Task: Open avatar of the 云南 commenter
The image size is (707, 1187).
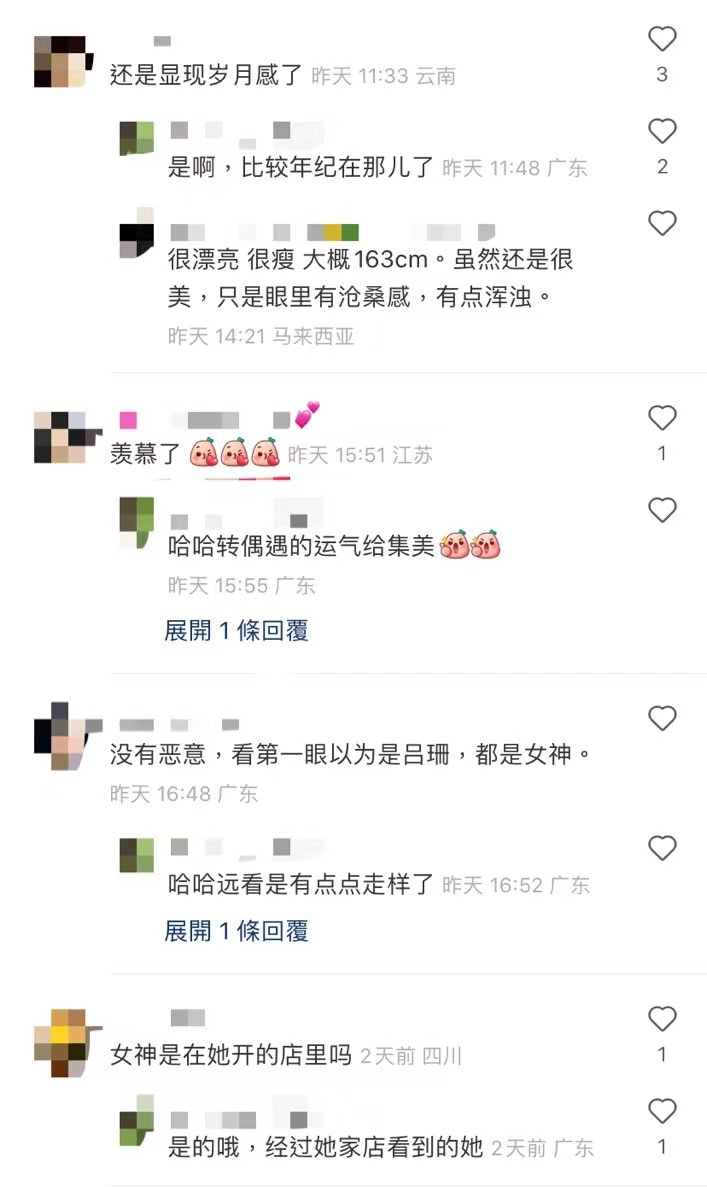Action: [x=62, y=61]
